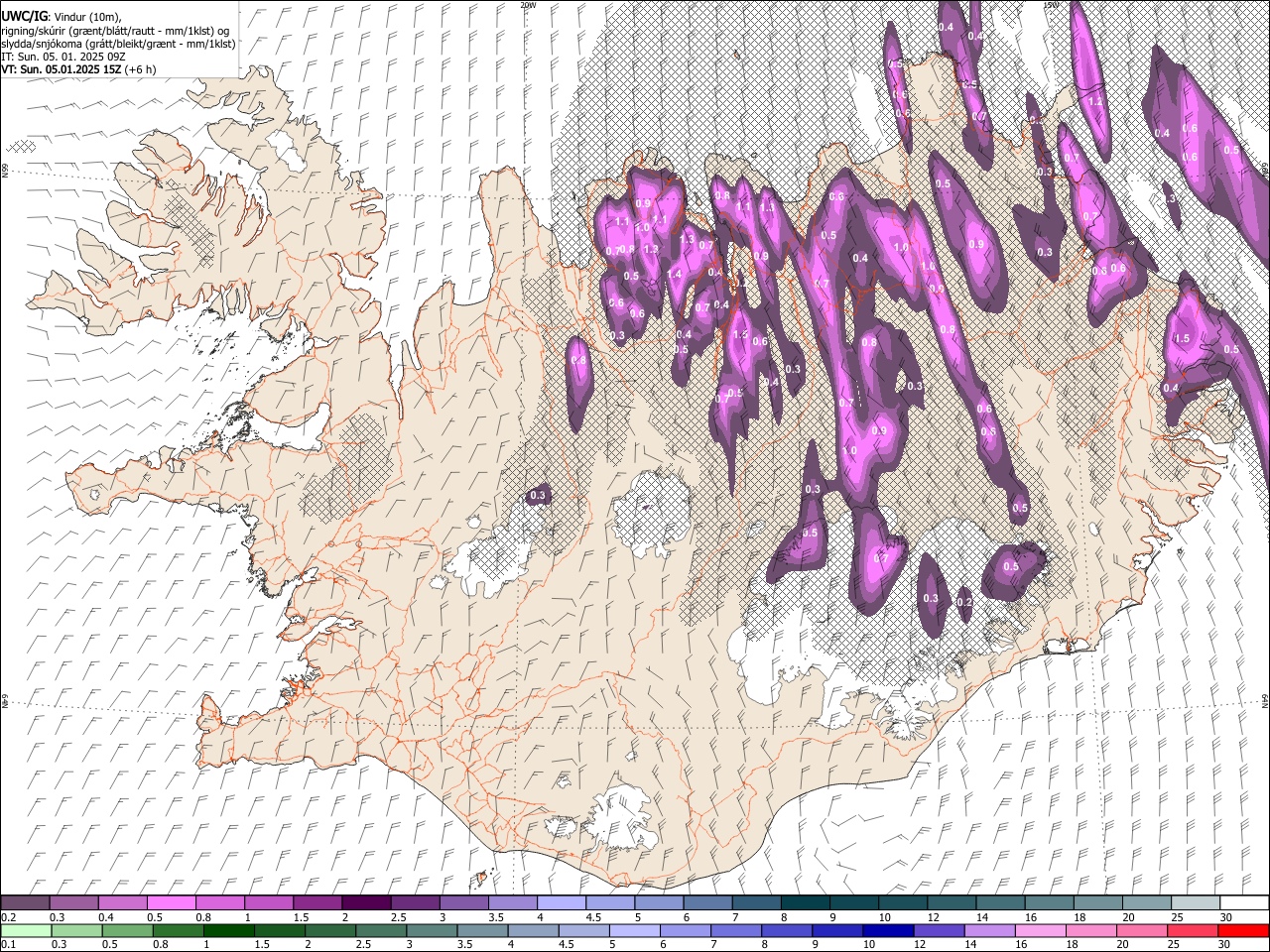Screen dimensions: 1270x952
Task: Click the 'rigning/skúrir' legend description line
Action: (x=115, y=30)
